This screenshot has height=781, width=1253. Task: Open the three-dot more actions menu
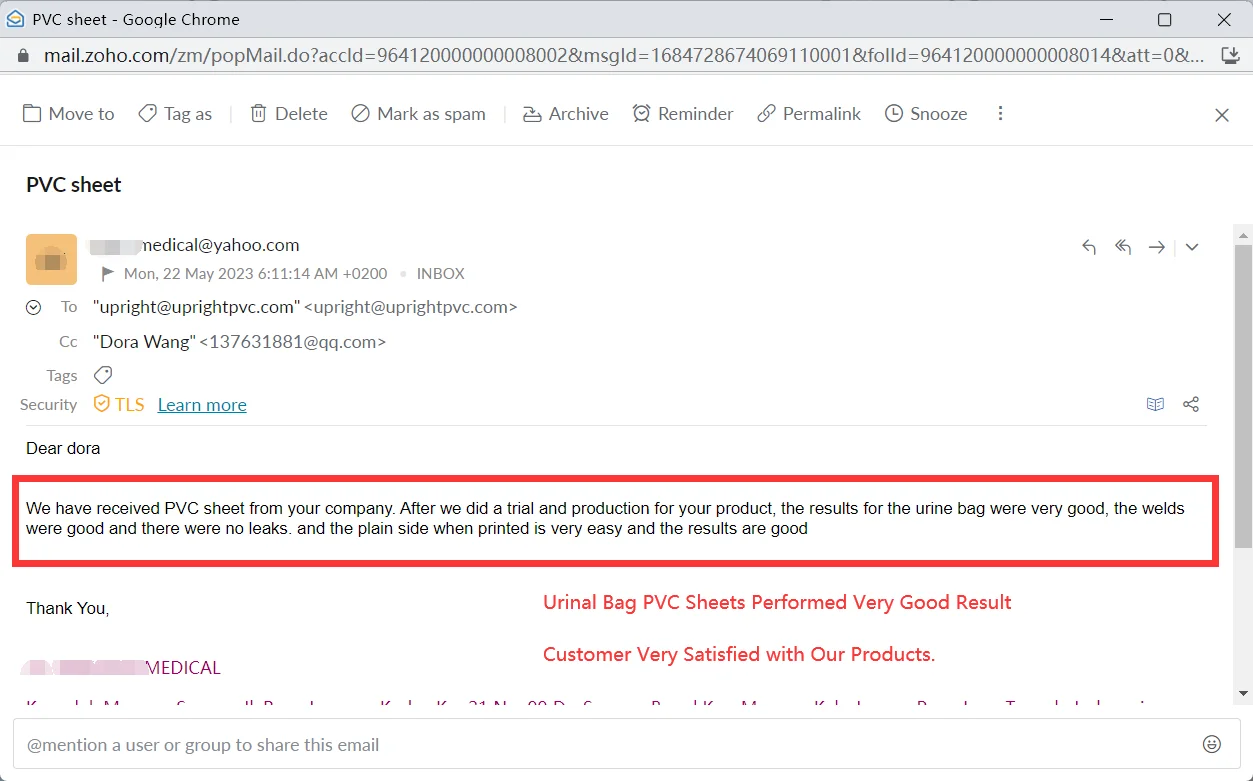1000,114
